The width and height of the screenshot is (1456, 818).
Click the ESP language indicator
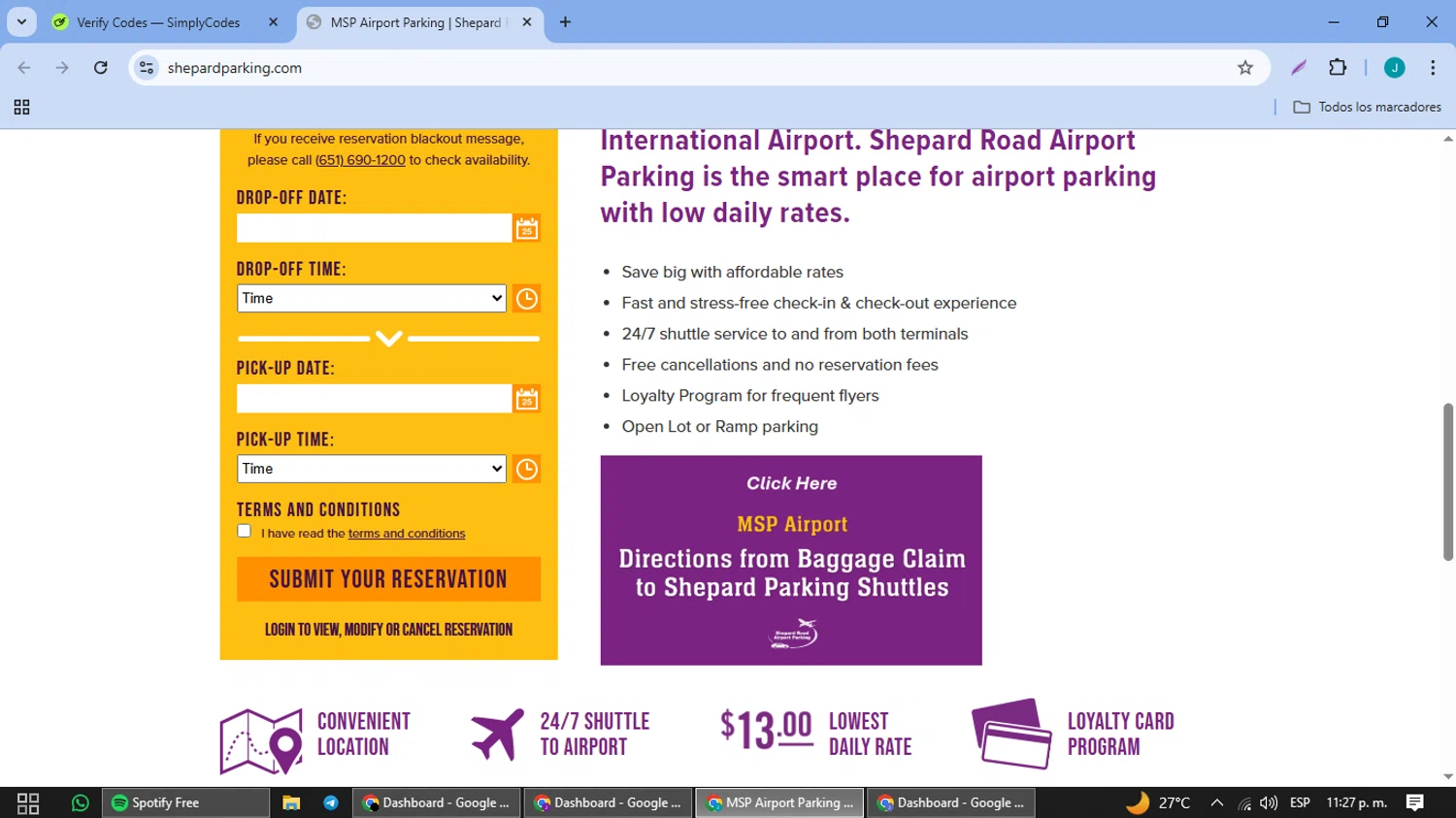coord(1300,802)
